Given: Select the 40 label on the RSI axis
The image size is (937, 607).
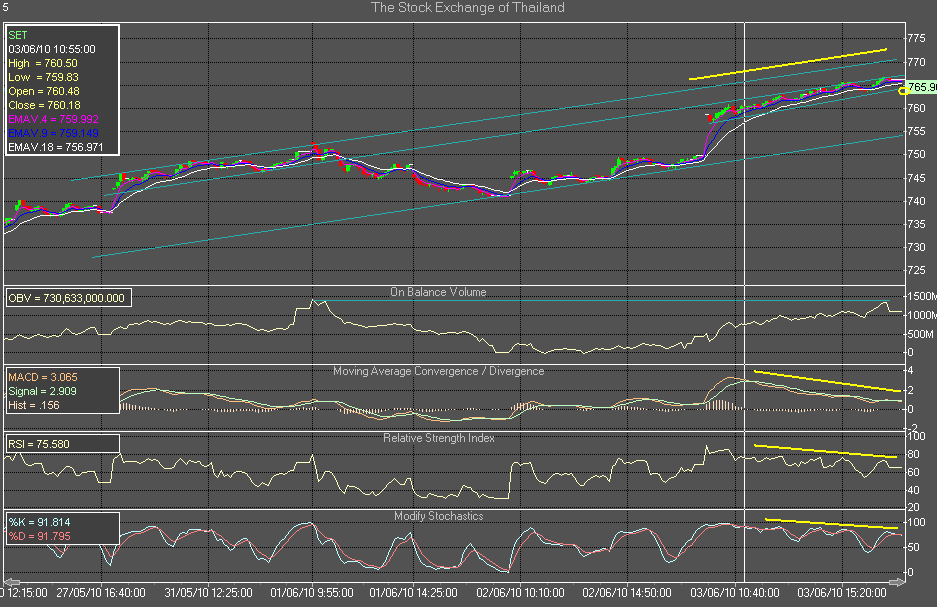Looking at the screenshot, I should pos(913,490).
